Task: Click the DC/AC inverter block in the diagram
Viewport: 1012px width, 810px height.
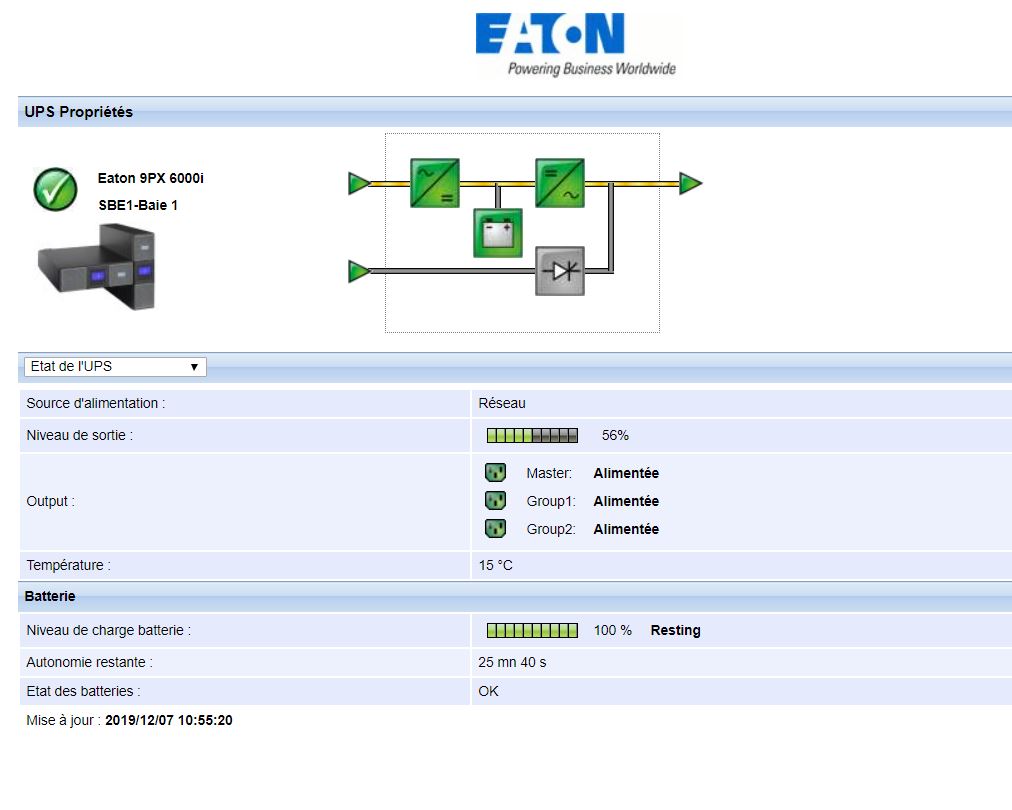Action: point(560,183)
